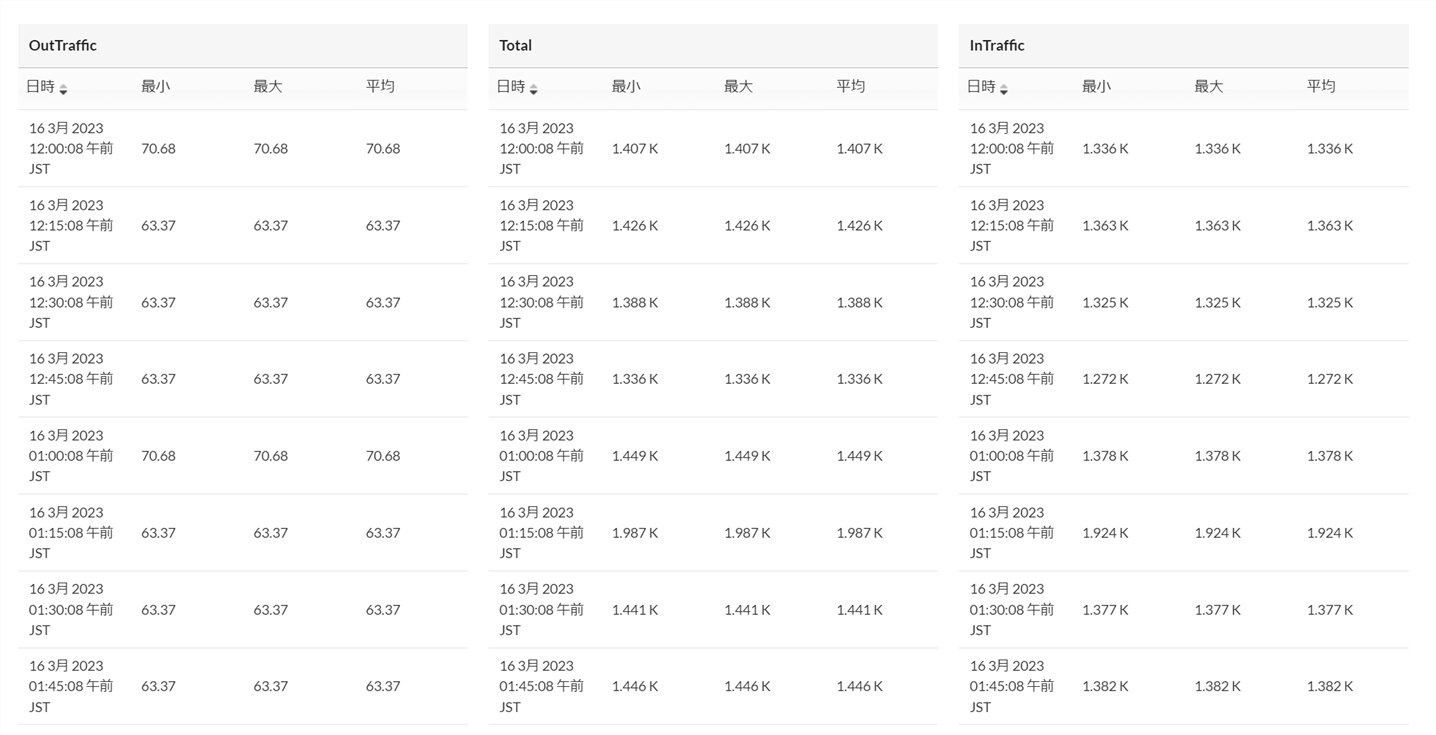Toggle the Total table 日時 sort arrows
The width and height of the screenshot is (1436, 735).
click(533, 89)
